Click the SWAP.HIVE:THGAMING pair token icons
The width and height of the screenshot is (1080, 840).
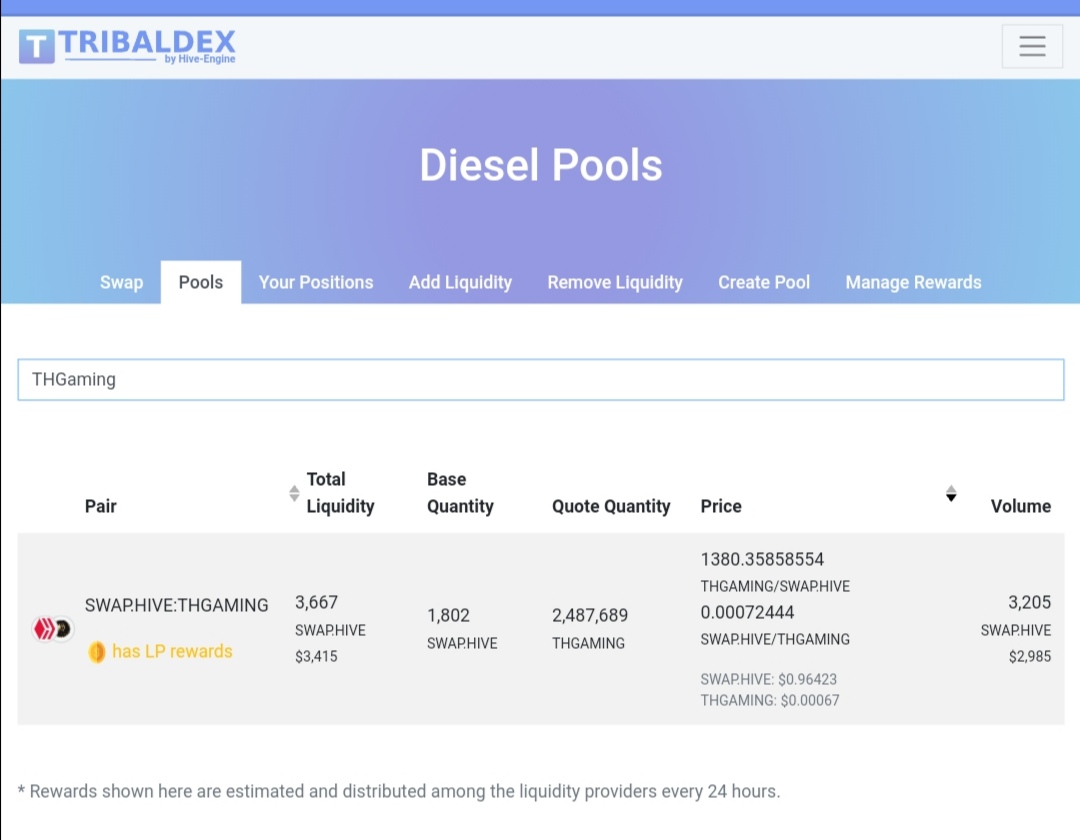pos(53,629)
